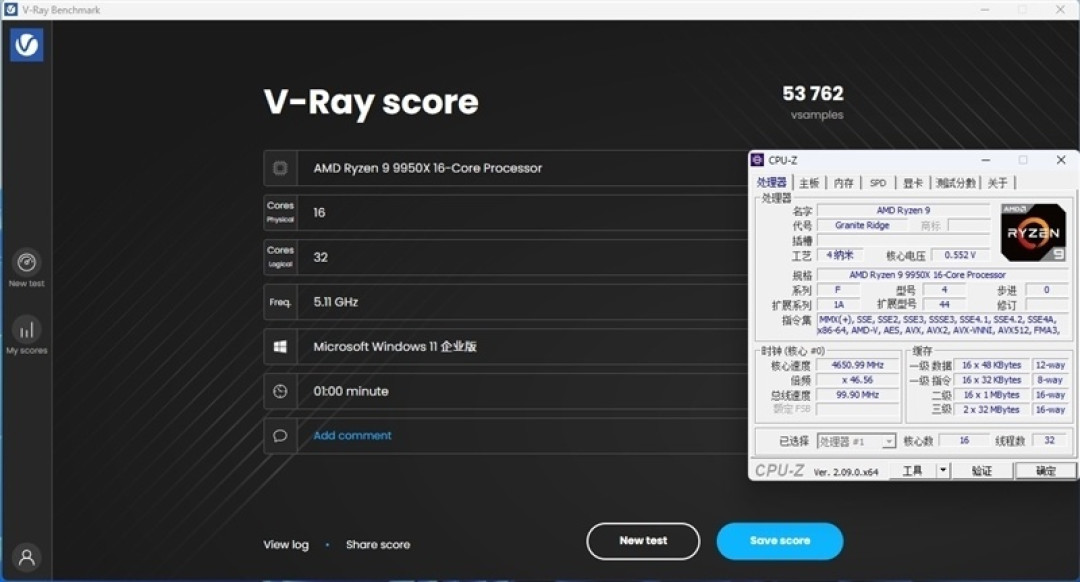
Task: Click the 4650.99 MHz core speed field
Action: pos(858,365)
